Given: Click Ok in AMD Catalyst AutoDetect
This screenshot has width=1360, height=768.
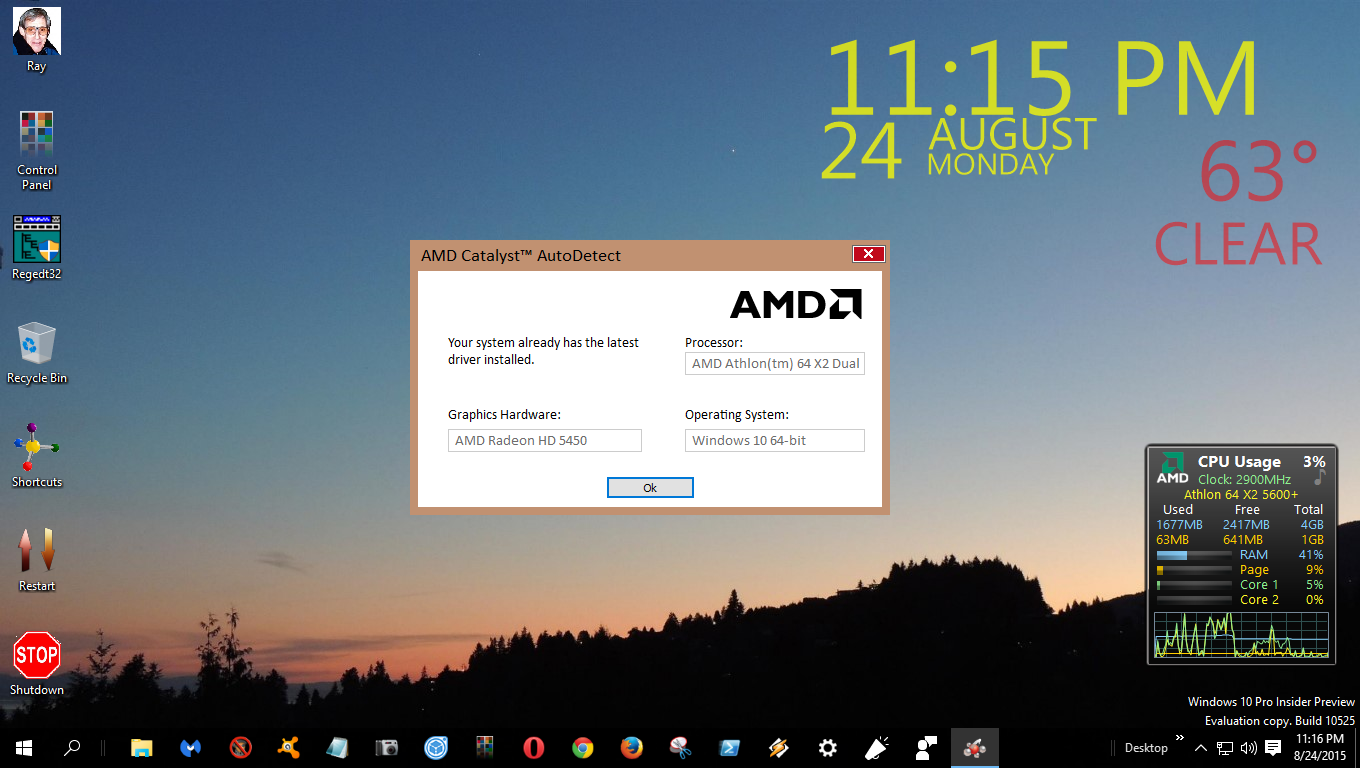Looking at the screenshot, I should [x=650, y=488].
